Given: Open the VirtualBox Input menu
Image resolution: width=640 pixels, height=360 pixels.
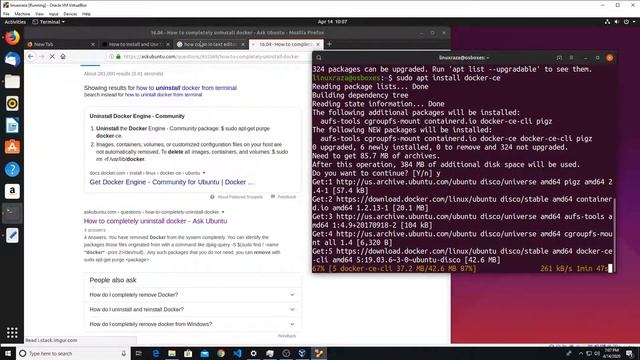Looking at the screenshot, I should click(x=53, y=14).
